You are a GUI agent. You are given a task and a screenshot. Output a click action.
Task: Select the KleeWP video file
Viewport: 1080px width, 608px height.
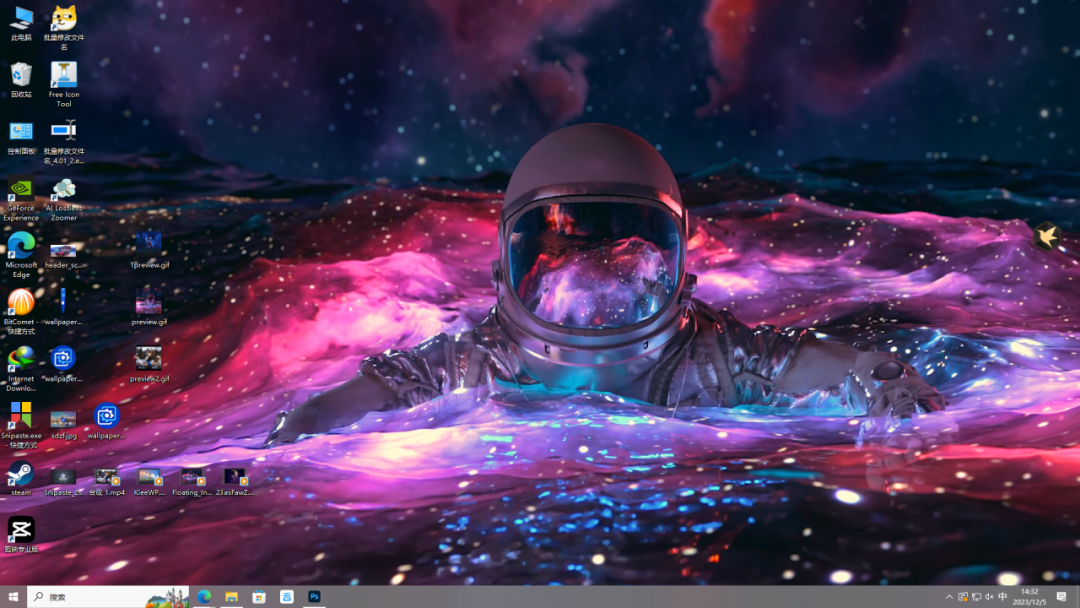tap(149, 482)
